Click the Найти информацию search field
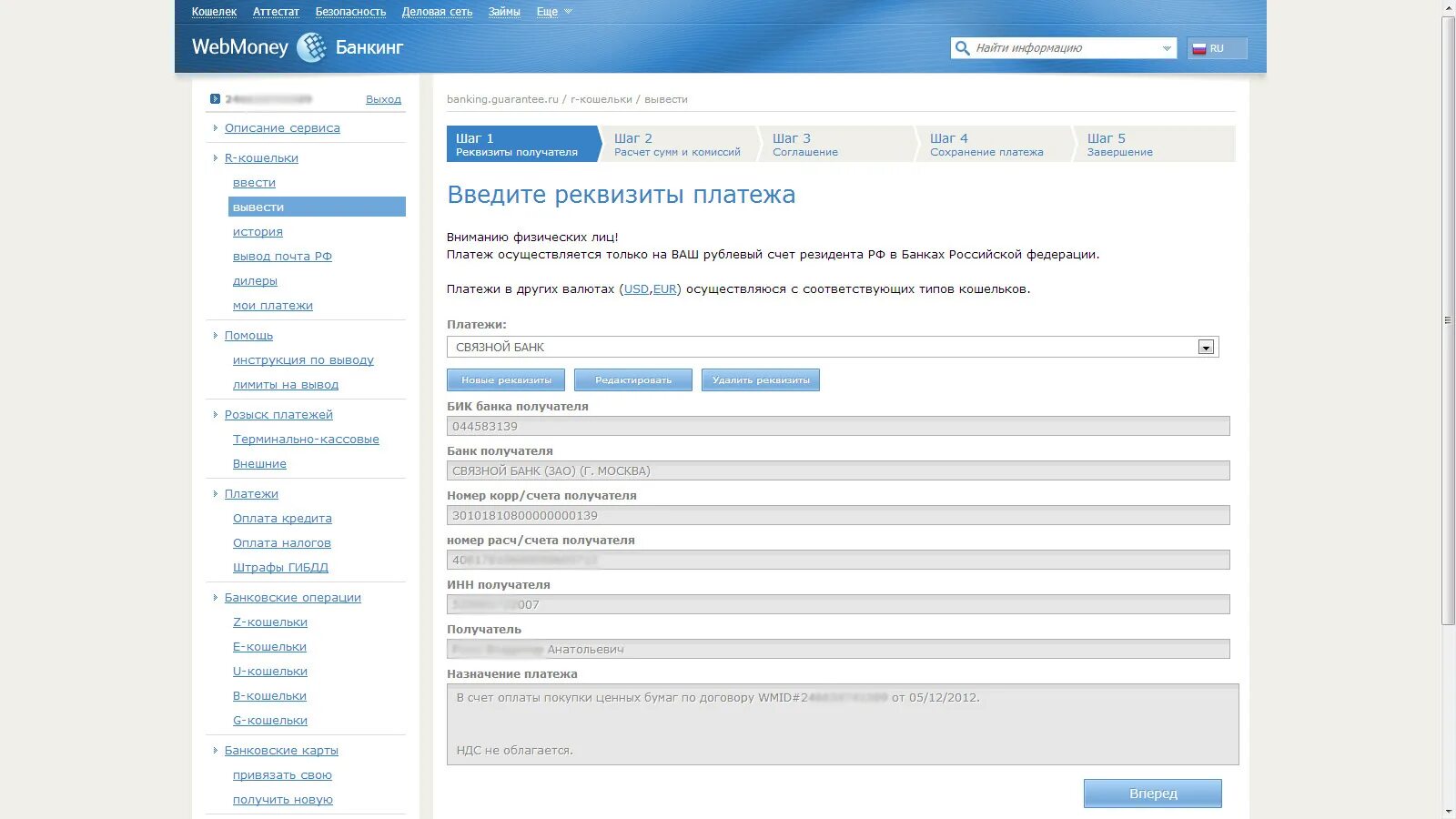1456x819 pixels. [x=1065, y=48]
